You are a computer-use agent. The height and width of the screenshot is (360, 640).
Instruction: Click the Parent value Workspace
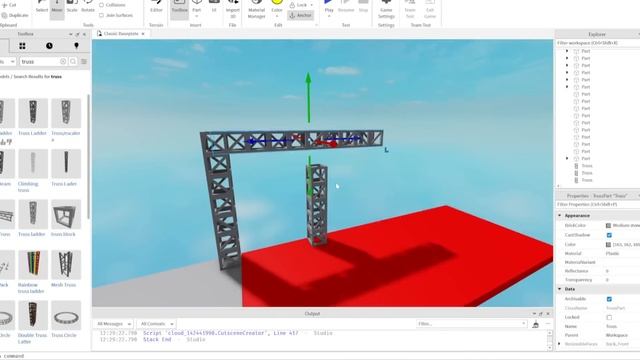[617, 335]
